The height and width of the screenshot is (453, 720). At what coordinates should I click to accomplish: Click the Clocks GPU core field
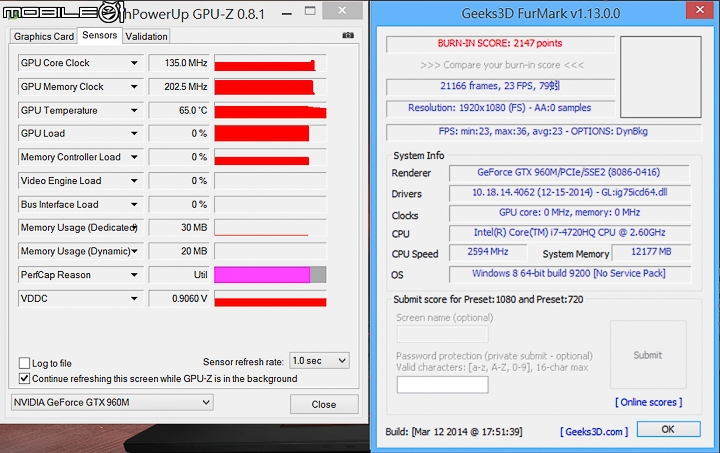[x=570, y=213]
